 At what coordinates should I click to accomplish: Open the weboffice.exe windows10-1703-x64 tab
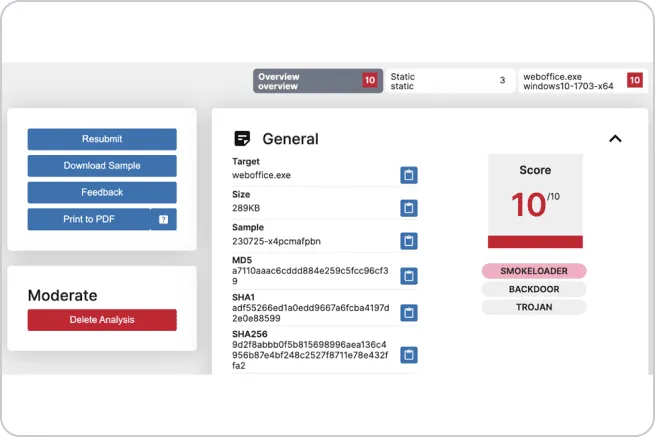pyautogui.click(x=583, y=81)
